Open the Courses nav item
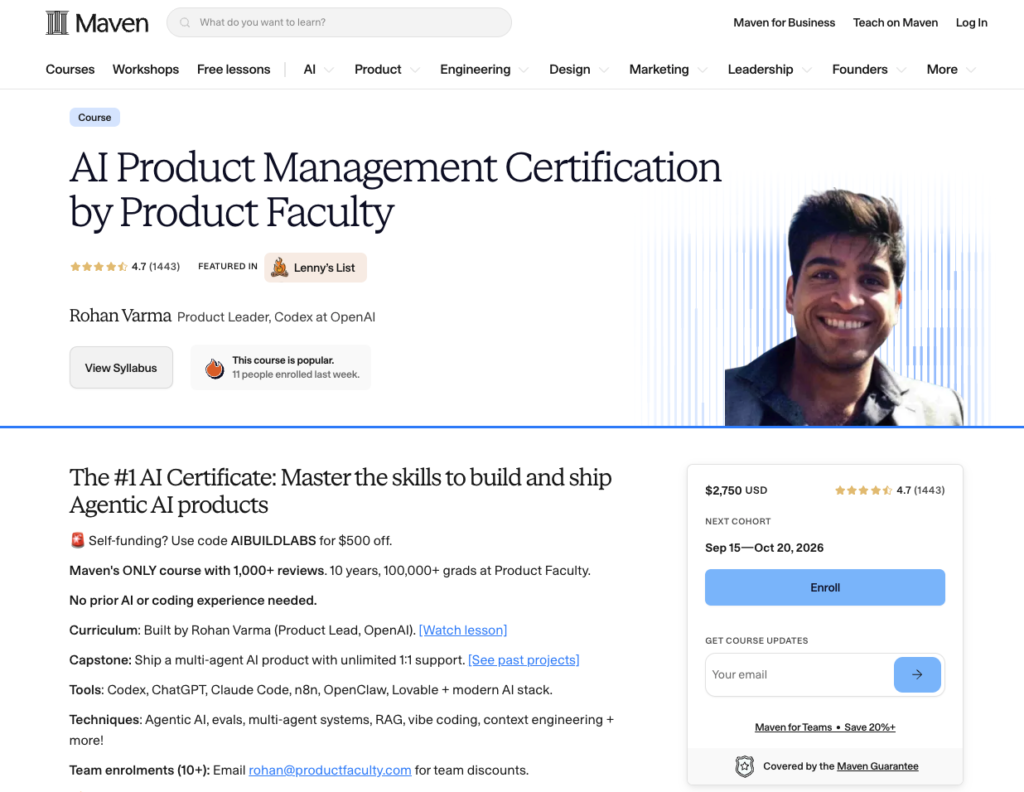Viewport: 1024px width, 792px height. coord(70,69)
